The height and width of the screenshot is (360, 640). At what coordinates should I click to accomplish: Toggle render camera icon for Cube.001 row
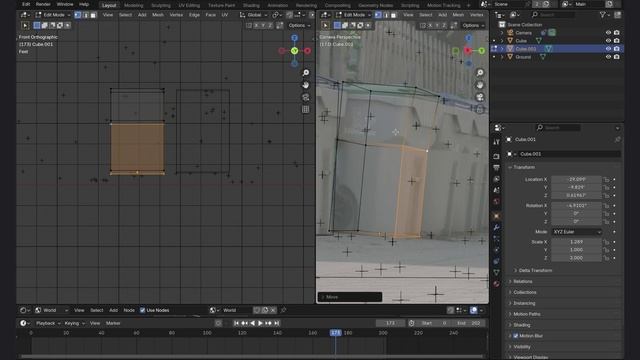tap(616, 49)
